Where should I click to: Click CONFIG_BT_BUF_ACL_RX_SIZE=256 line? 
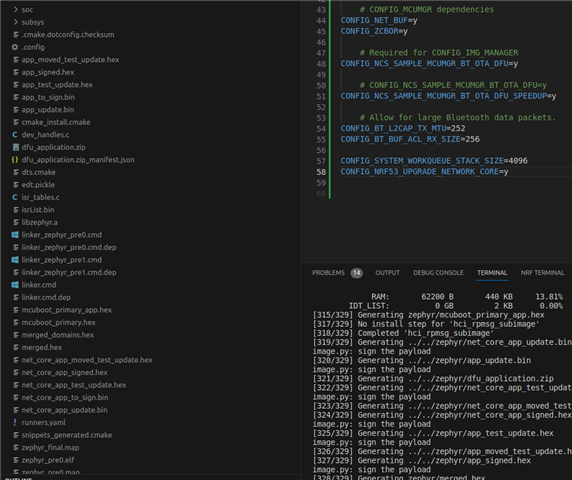click(x=410, y=139)
